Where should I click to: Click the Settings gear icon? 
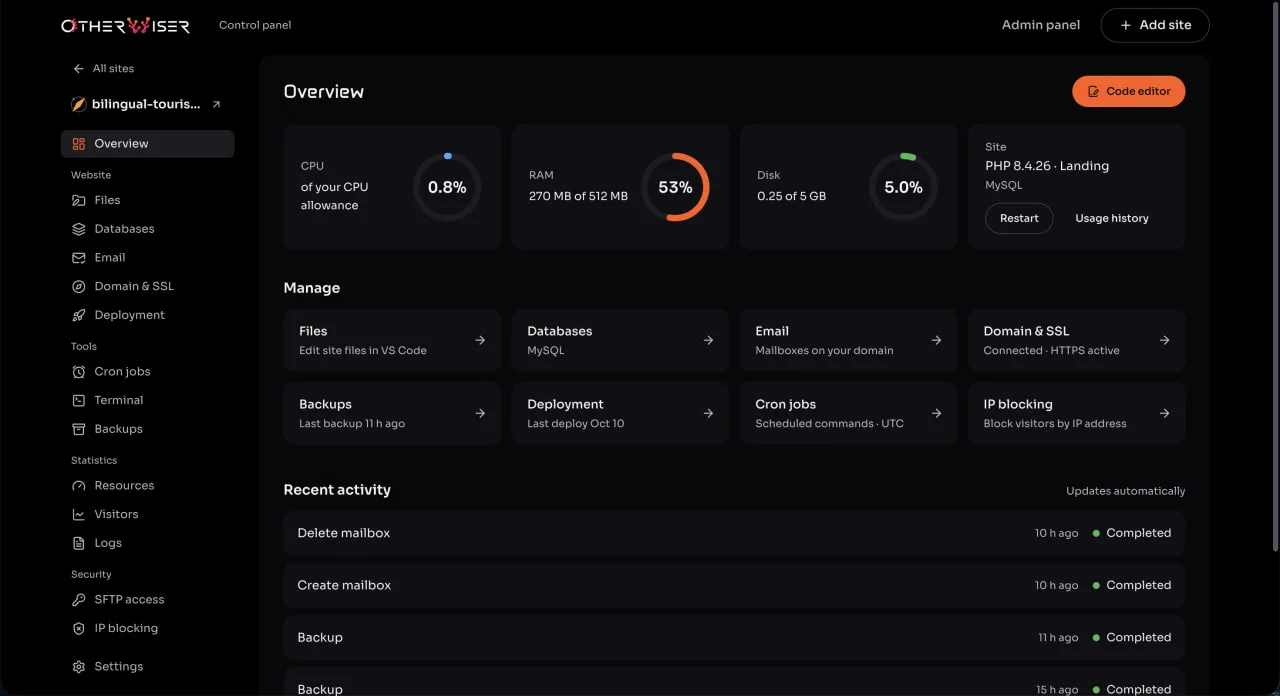pos(79,667)
